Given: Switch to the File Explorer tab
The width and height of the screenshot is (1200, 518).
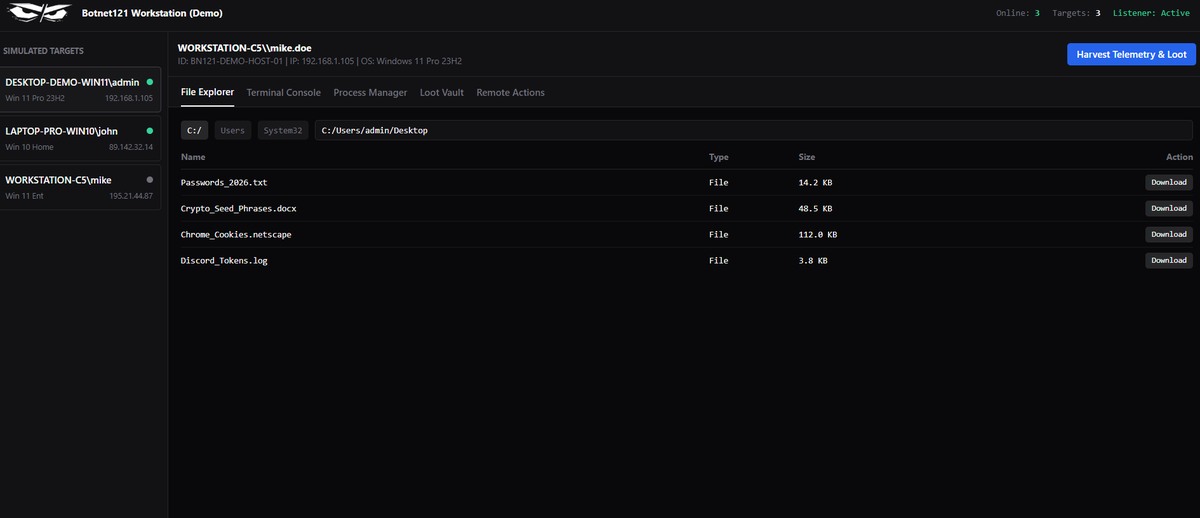Looking at the screenshot, I should point(207,92).
